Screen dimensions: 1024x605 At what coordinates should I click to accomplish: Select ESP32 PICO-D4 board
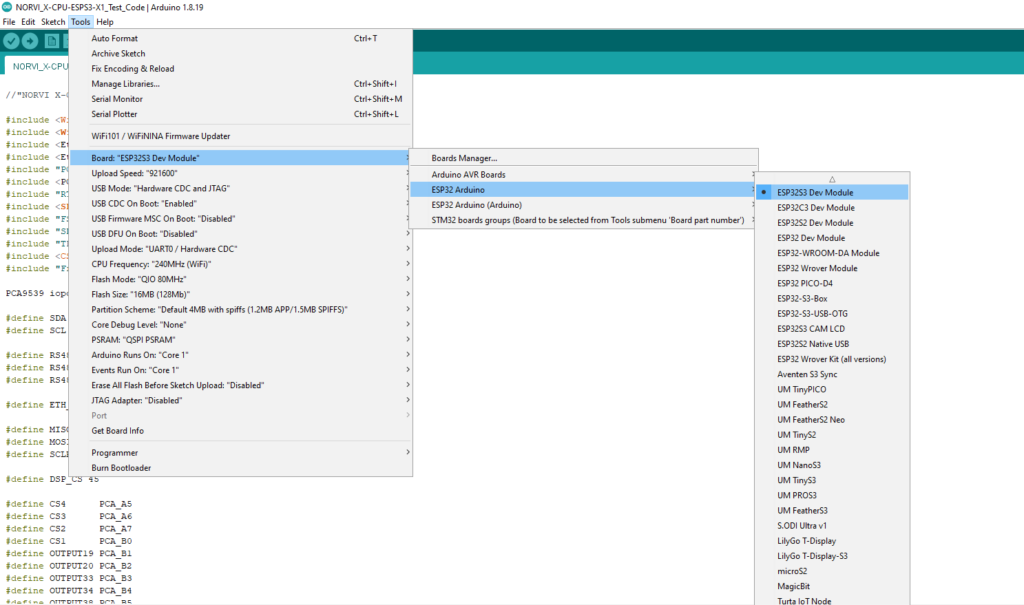coord(832,284)
